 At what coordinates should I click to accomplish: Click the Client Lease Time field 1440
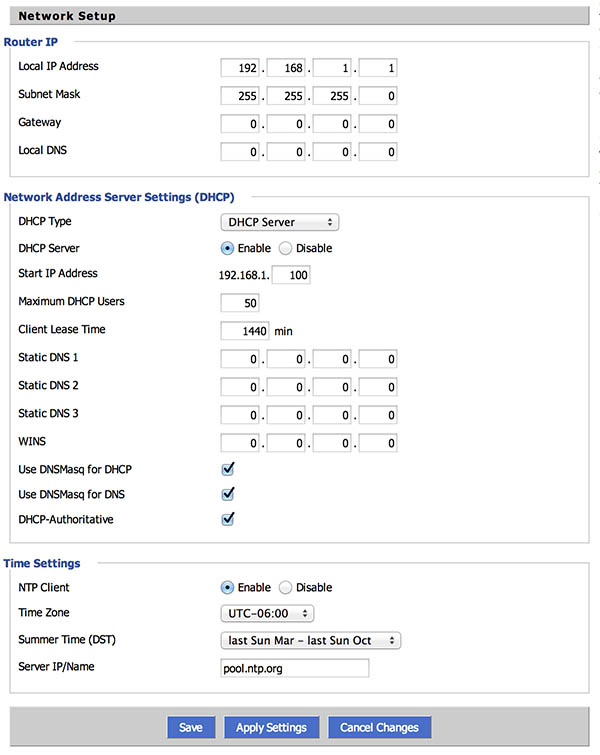pos(245,331)
